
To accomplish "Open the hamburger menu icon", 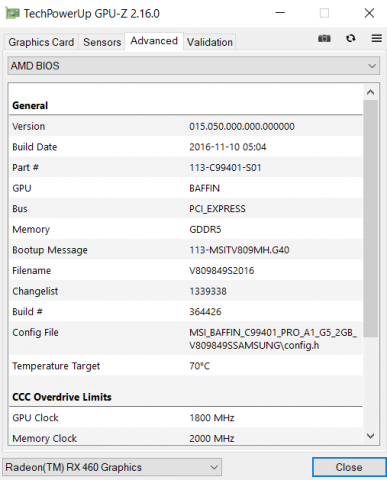I will [x=377, y=38].
